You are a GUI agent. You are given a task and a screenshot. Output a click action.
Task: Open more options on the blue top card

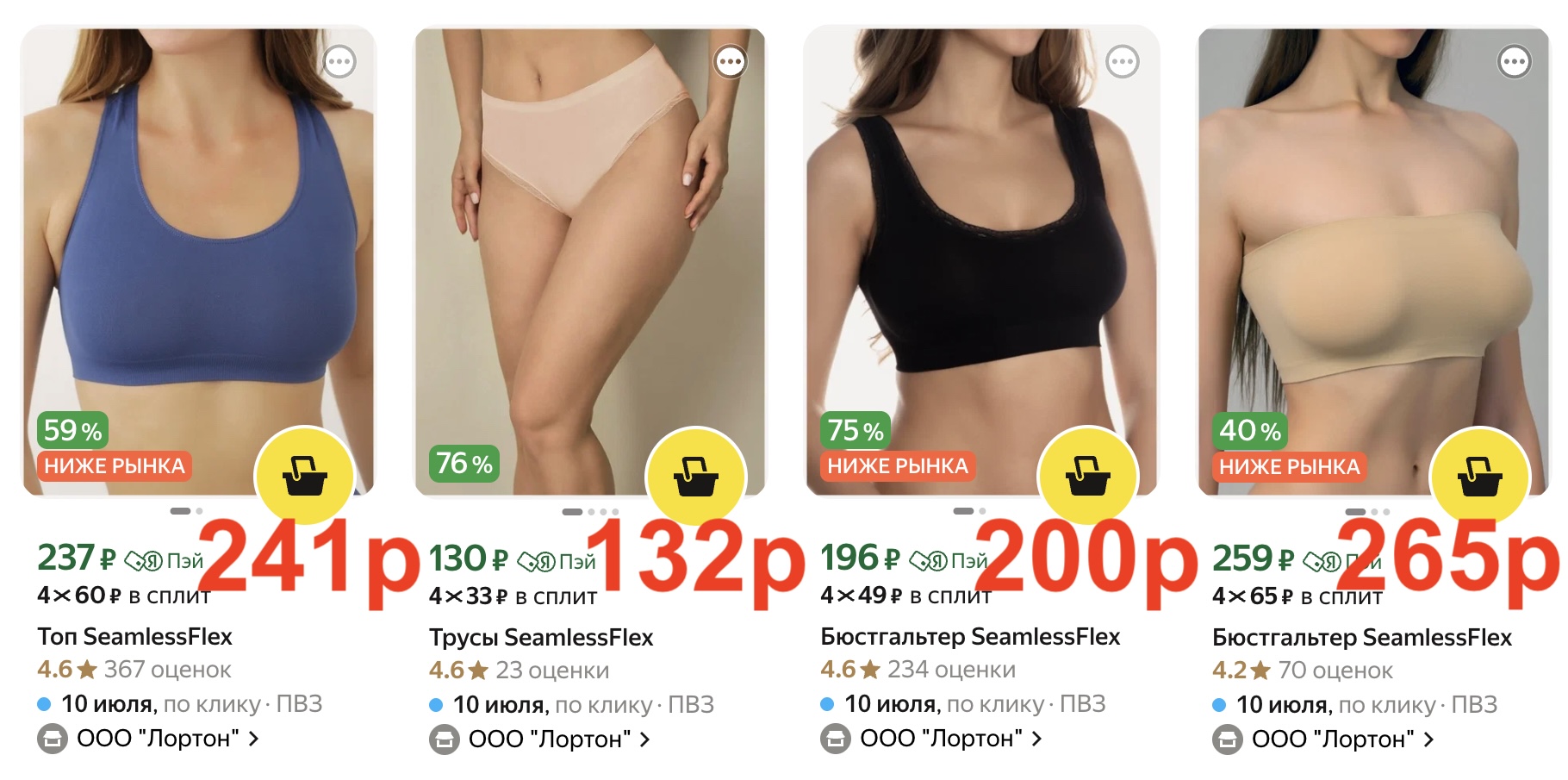pyautogui.click(x=339, y=61)
